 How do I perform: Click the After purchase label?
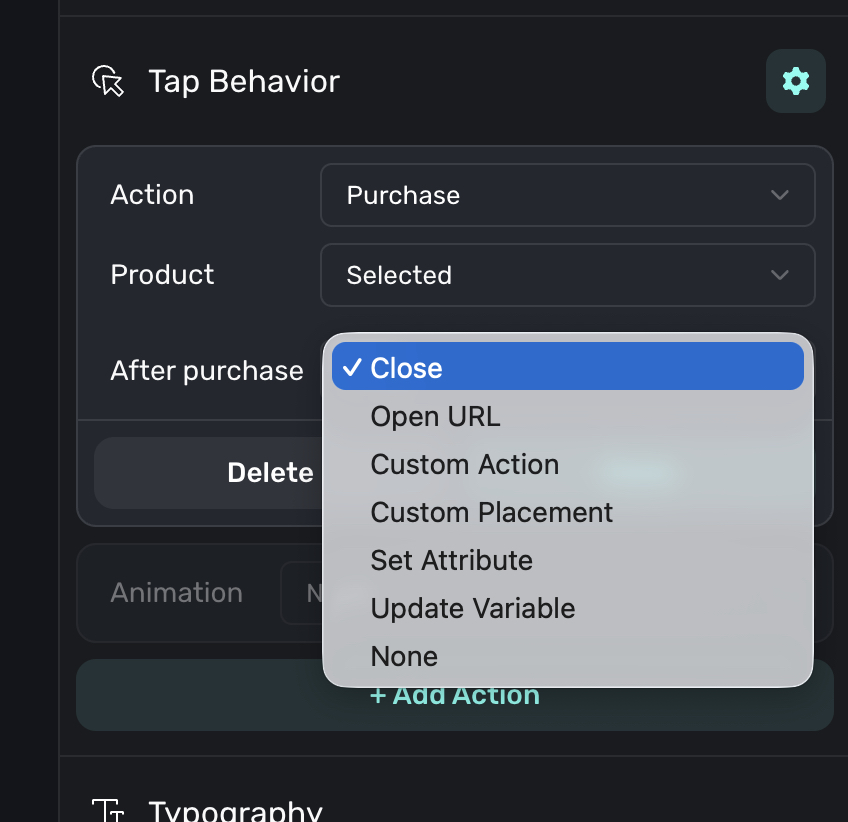pyautogui.click(x=207, y=371)
